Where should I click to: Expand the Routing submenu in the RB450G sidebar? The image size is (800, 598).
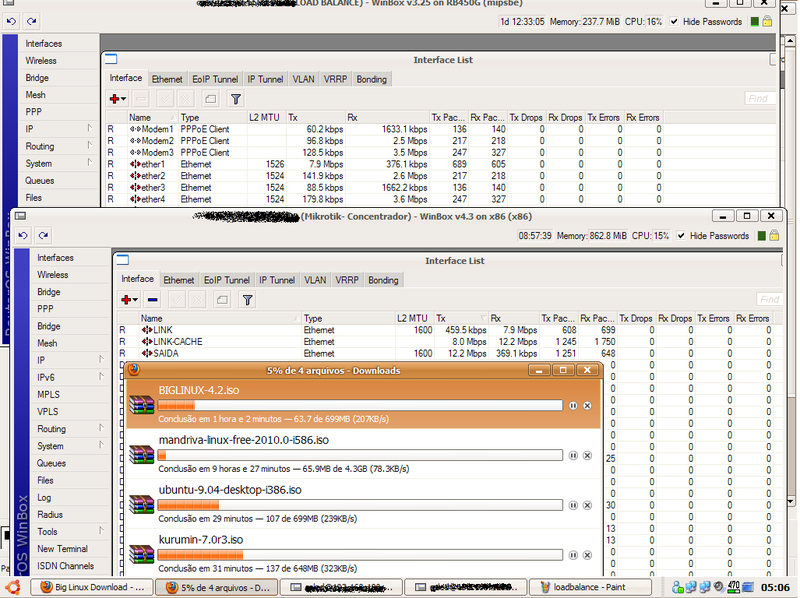tap(90, 145)
